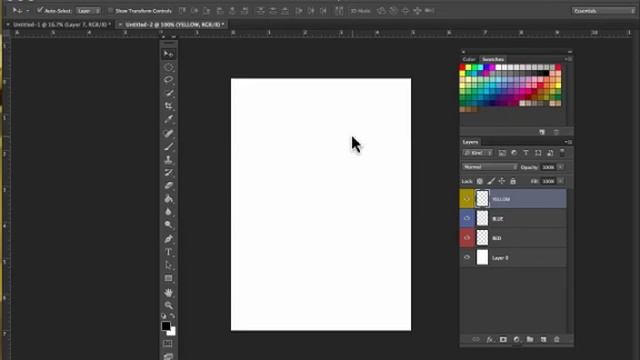Create new fill or adjustment layer
Image resolution: width=640 pixels, height=360 pixels.
coord(516,339)
